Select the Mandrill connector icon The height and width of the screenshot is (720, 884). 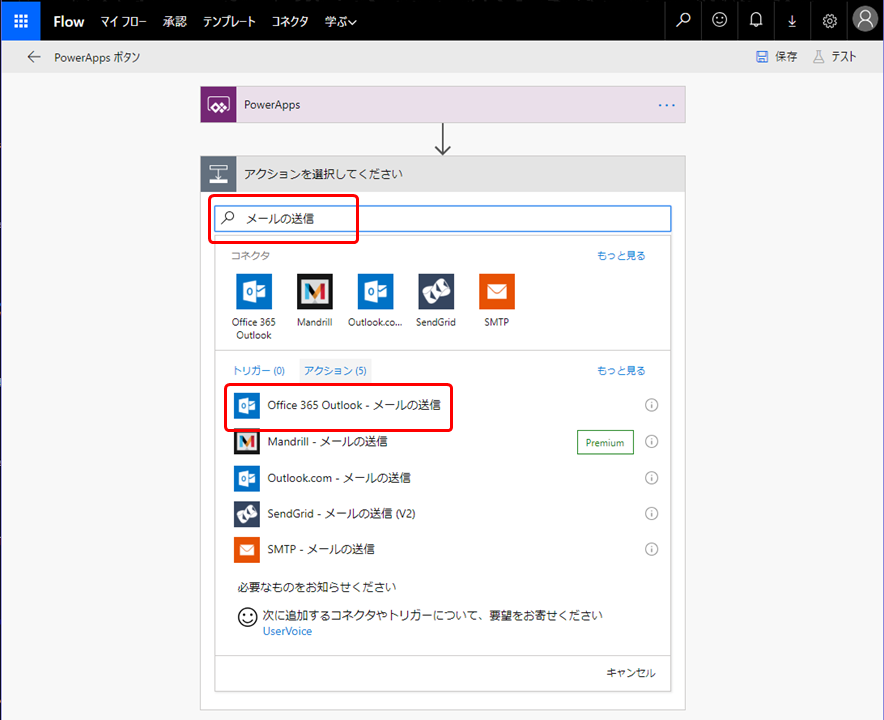(314, 293)
